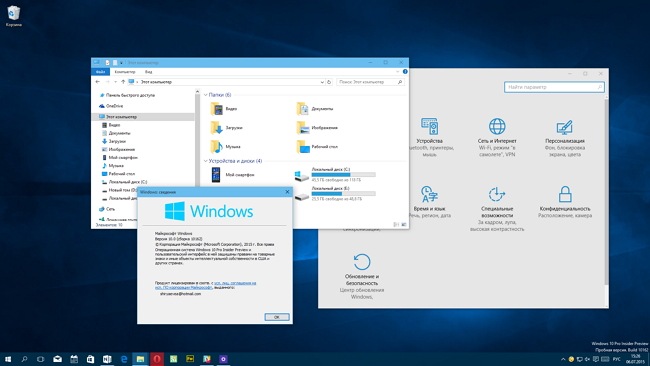Open the Видео folder icon

click(217, 109)
